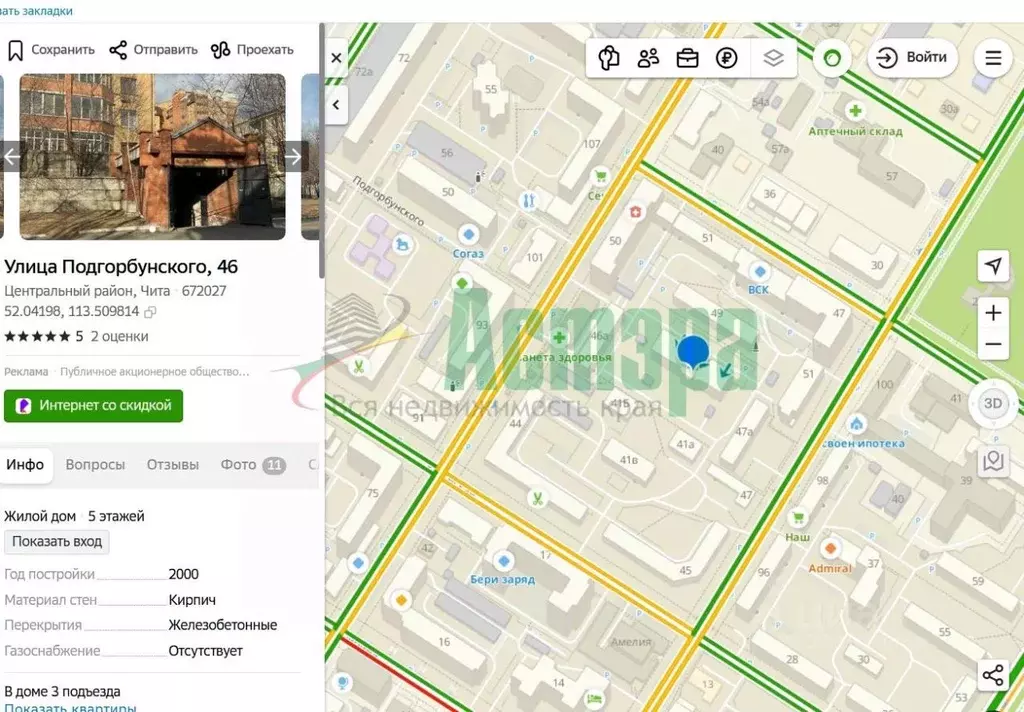Open the Показать квартиры link
The height and width of the screenshot is (712, 1024).
coord(71,707)
